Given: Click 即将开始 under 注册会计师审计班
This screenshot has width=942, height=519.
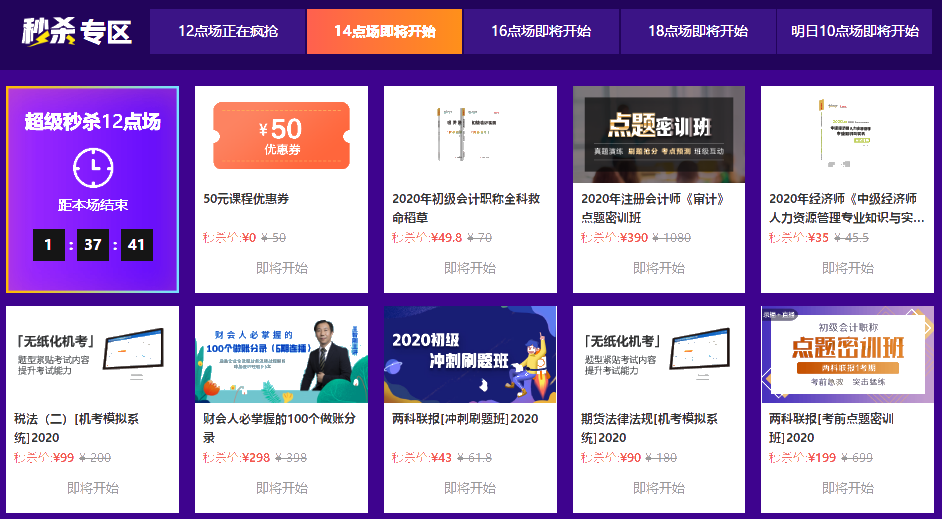Looking at the screenshot, I should tap(659, 268).
